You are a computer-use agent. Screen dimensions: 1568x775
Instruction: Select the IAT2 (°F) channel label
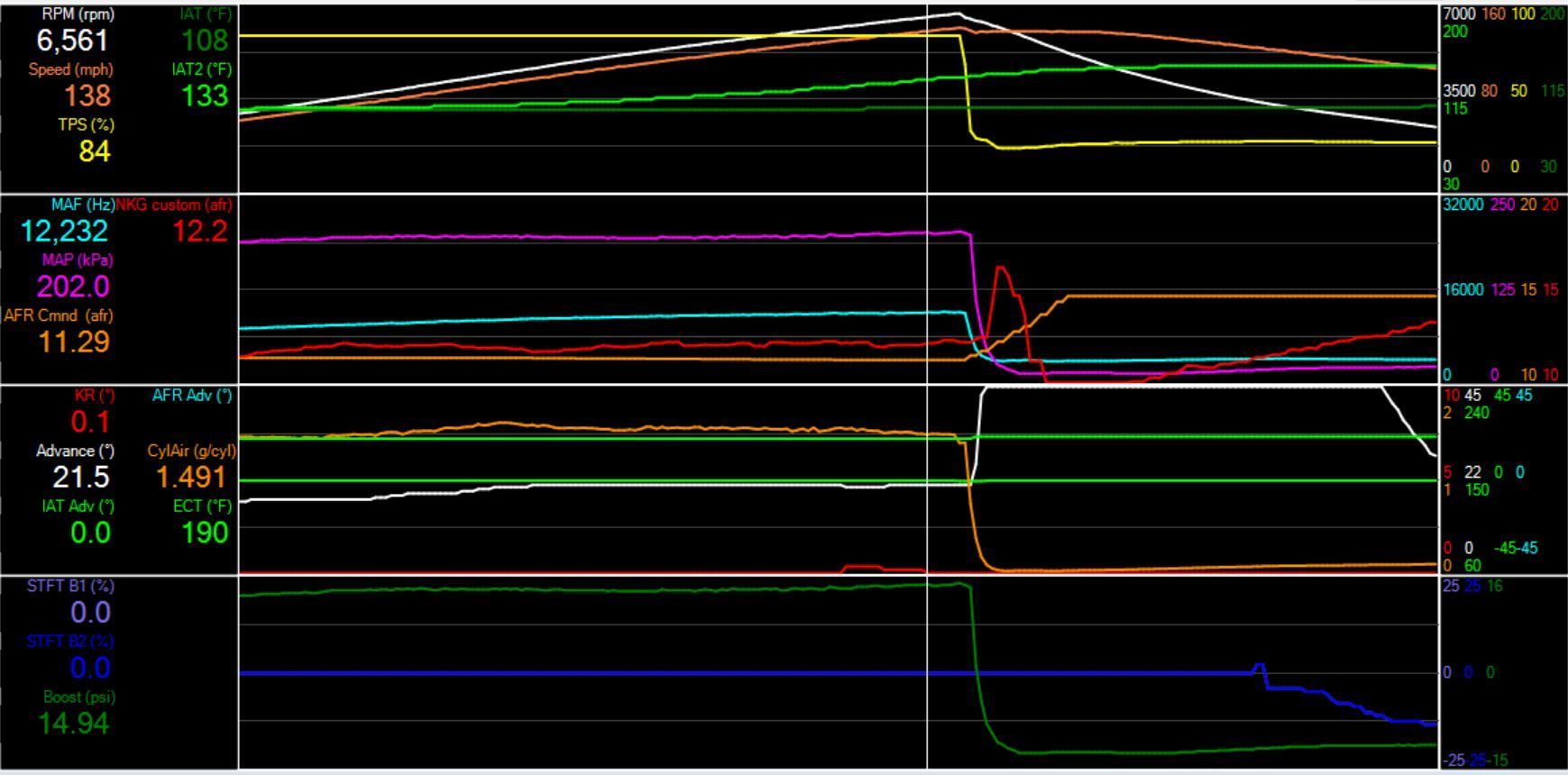[x=201, y=69]
